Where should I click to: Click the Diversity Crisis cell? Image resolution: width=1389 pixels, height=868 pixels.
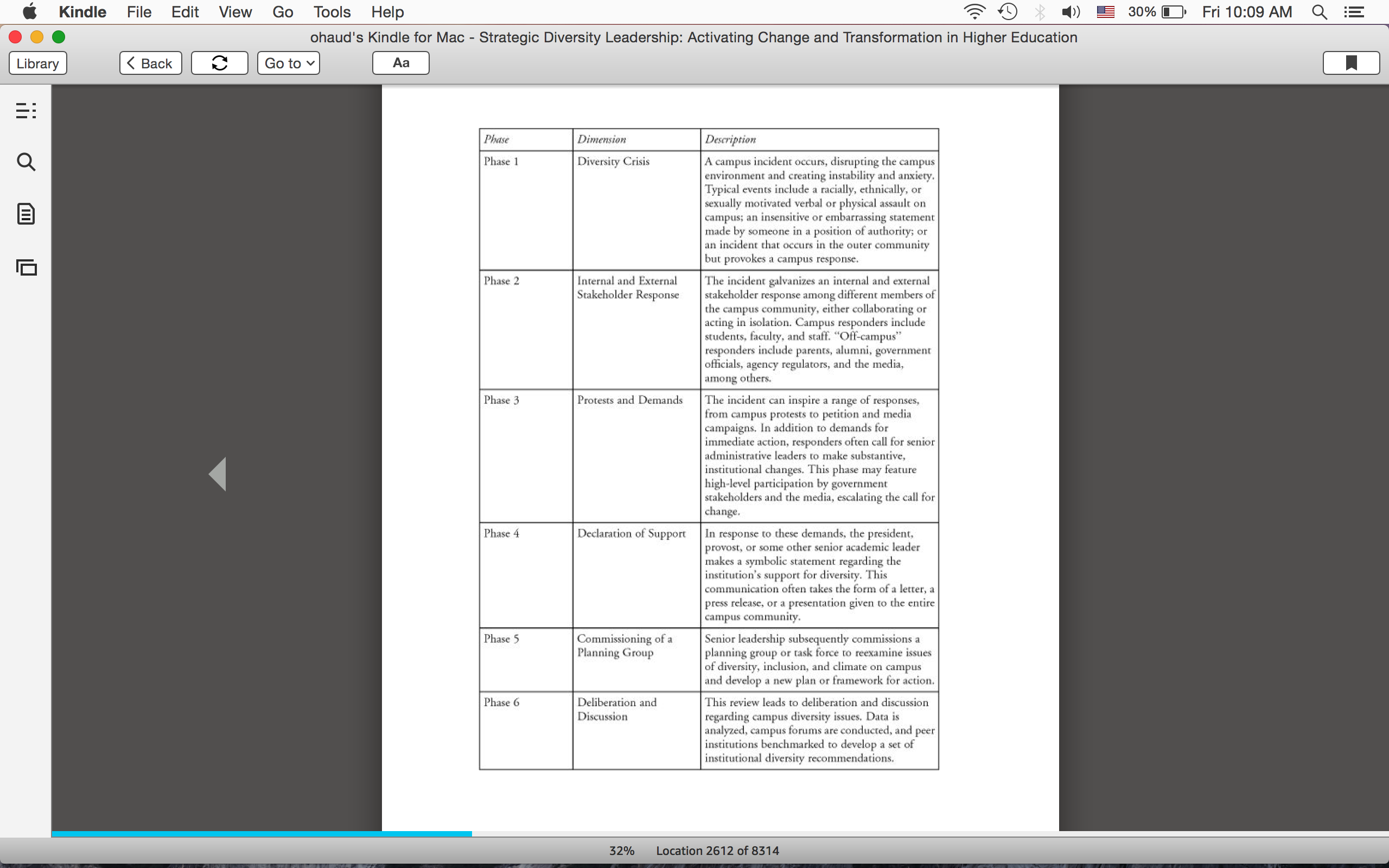636,210
